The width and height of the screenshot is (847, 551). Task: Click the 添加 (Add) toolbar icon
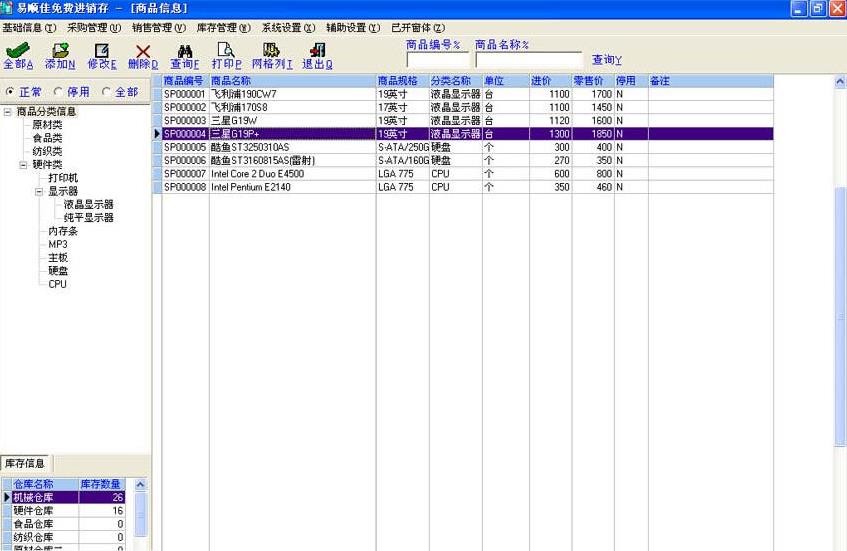point(60,51)
